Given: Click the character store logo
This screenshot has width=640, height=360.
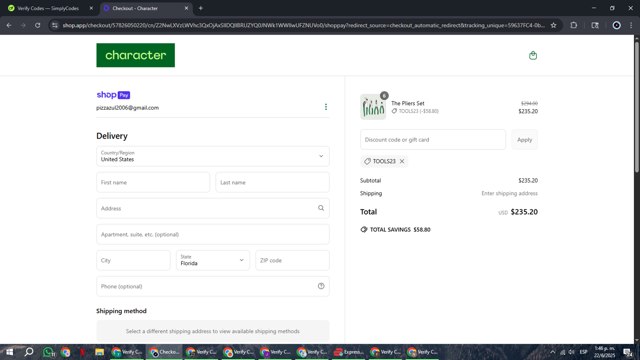Looking at the screenshot, I should coord(136,55).
